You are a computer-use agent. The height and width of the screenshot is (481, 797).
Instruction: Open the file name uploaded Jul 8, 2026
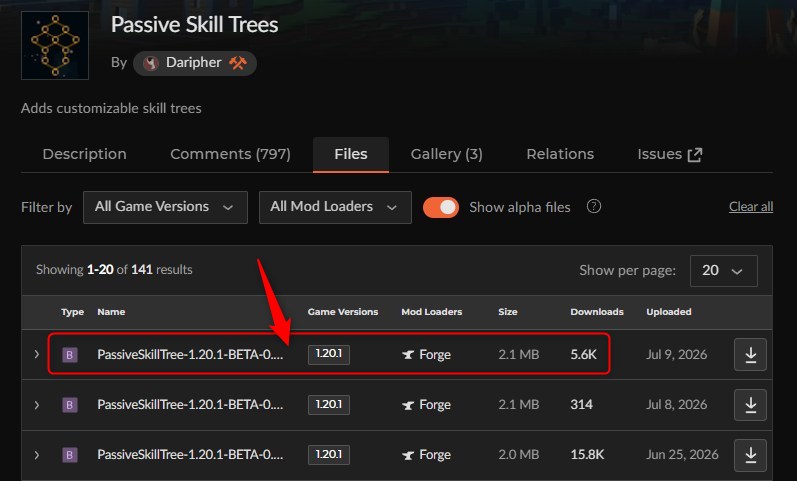(x=190, y=405)
